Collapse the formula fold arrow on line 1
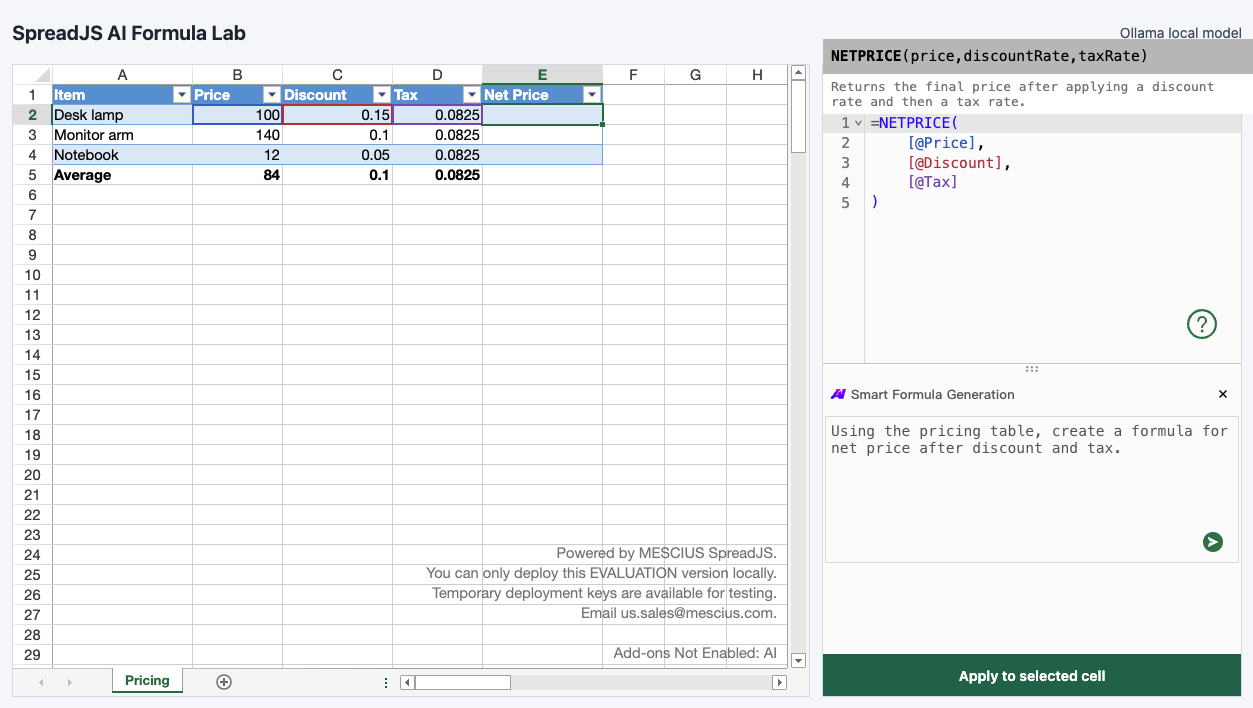This screenshot has width=1253, height=708. coord(858,123)
